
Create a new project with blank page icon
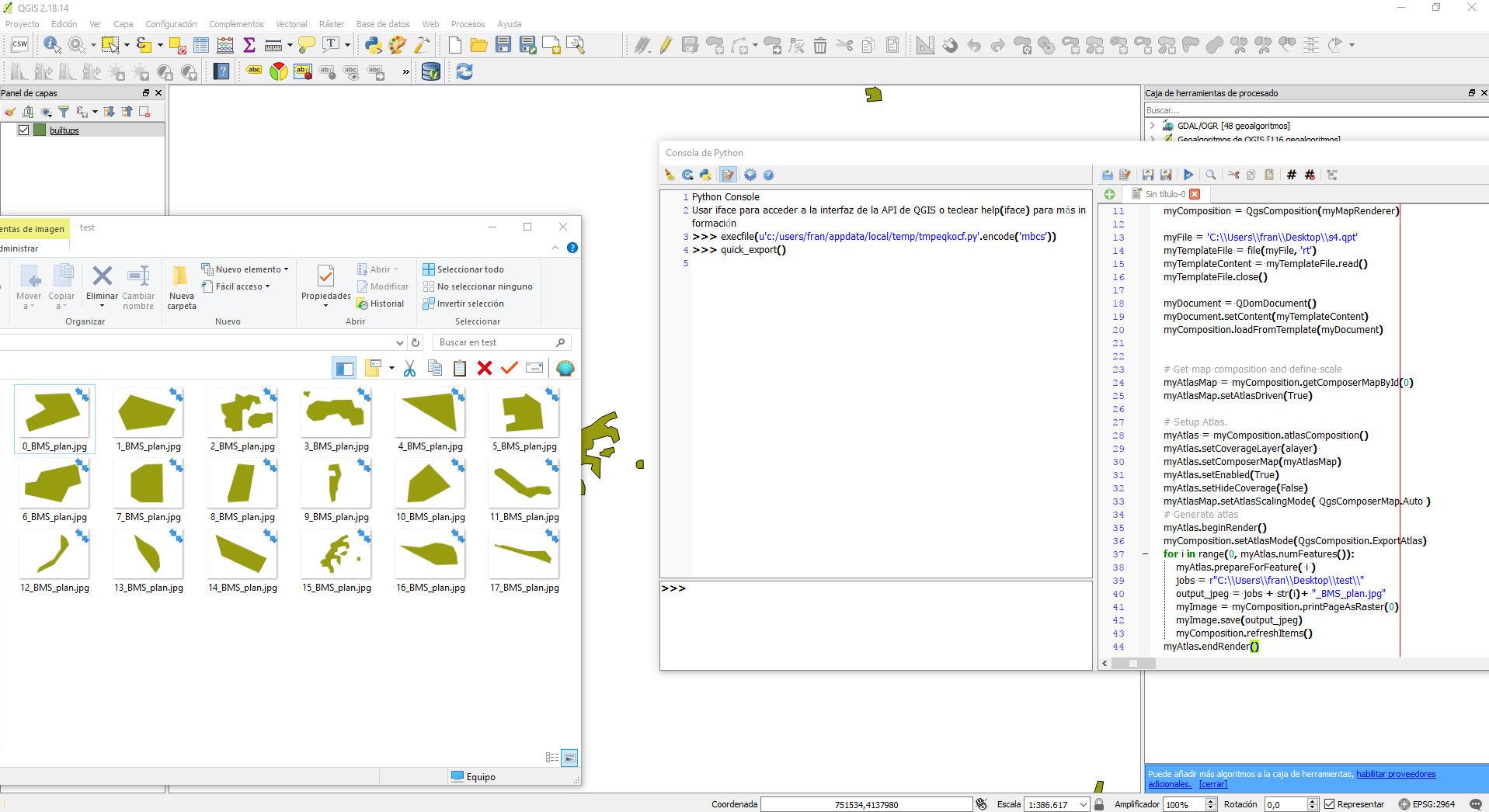(x=455, y=45)
